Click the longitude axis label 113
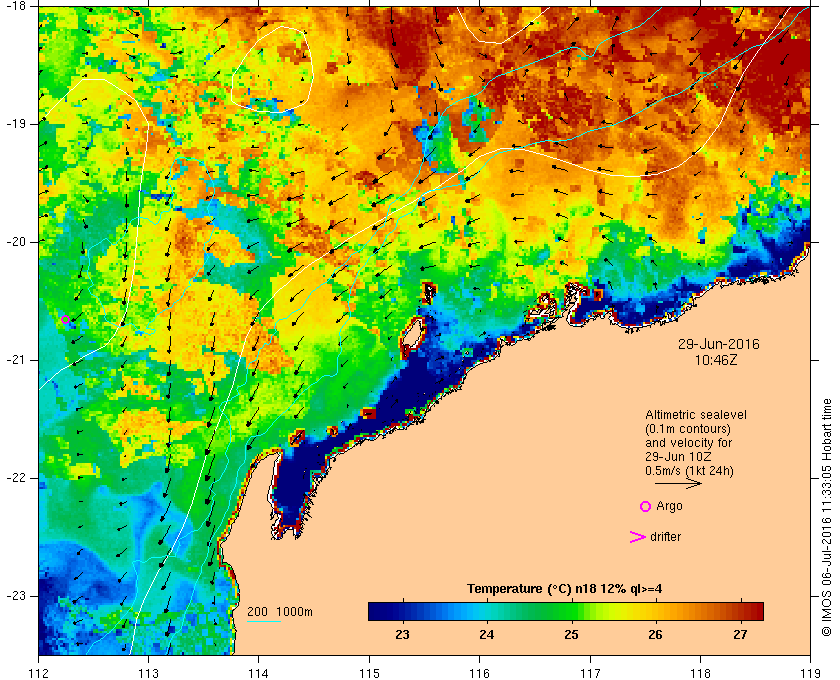 (148, 673)
